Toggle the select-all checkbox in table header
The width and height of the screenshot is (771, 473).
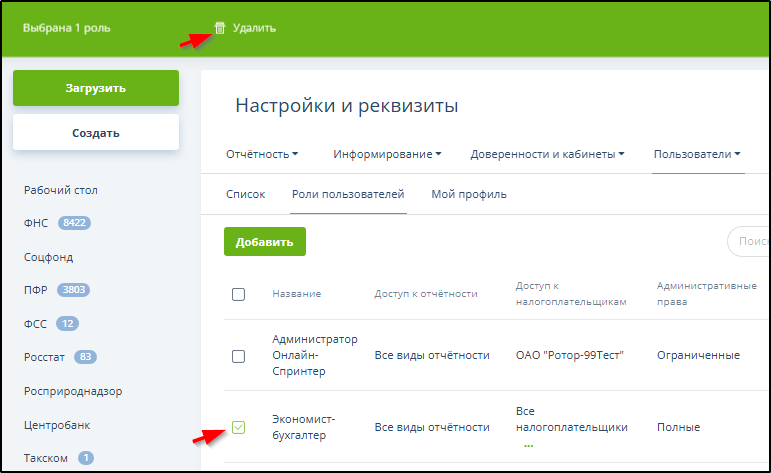click(238, 294)
